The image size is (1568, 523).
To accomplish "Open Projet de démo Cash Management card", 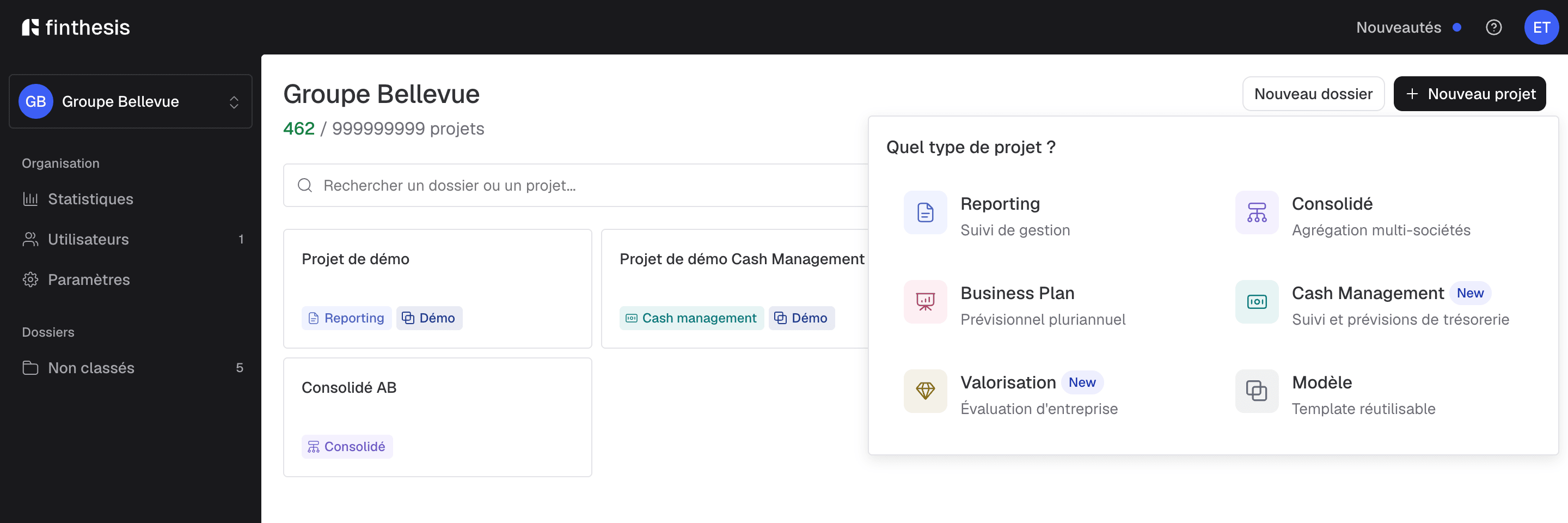I will (x=736, y=289).
